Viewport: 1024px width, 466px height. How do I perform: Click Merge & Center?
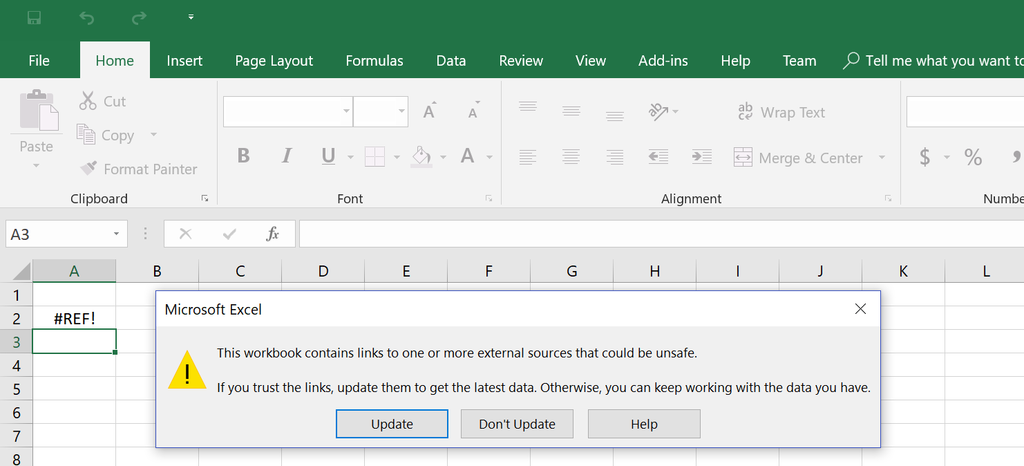click(x=799, y=157)
